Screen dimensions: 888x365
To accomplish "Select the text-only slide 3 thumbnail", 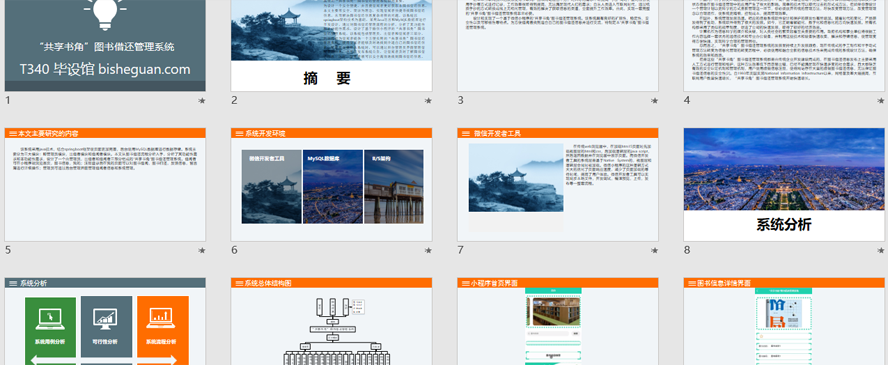I will pos(558,45).
